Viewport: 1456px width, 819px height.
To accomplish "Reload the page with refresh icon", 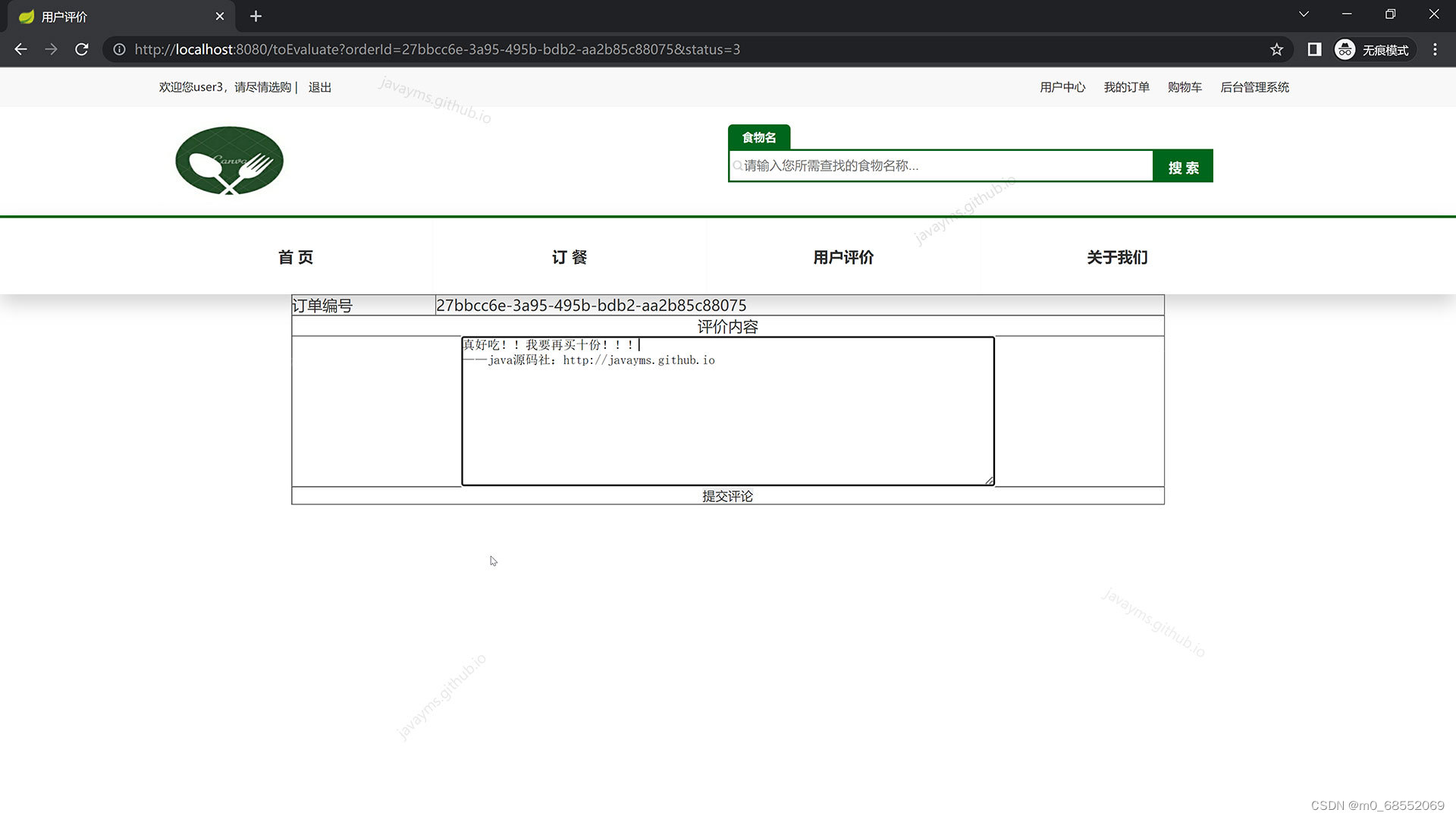I will pyautogui.click(x=82, y=49).
